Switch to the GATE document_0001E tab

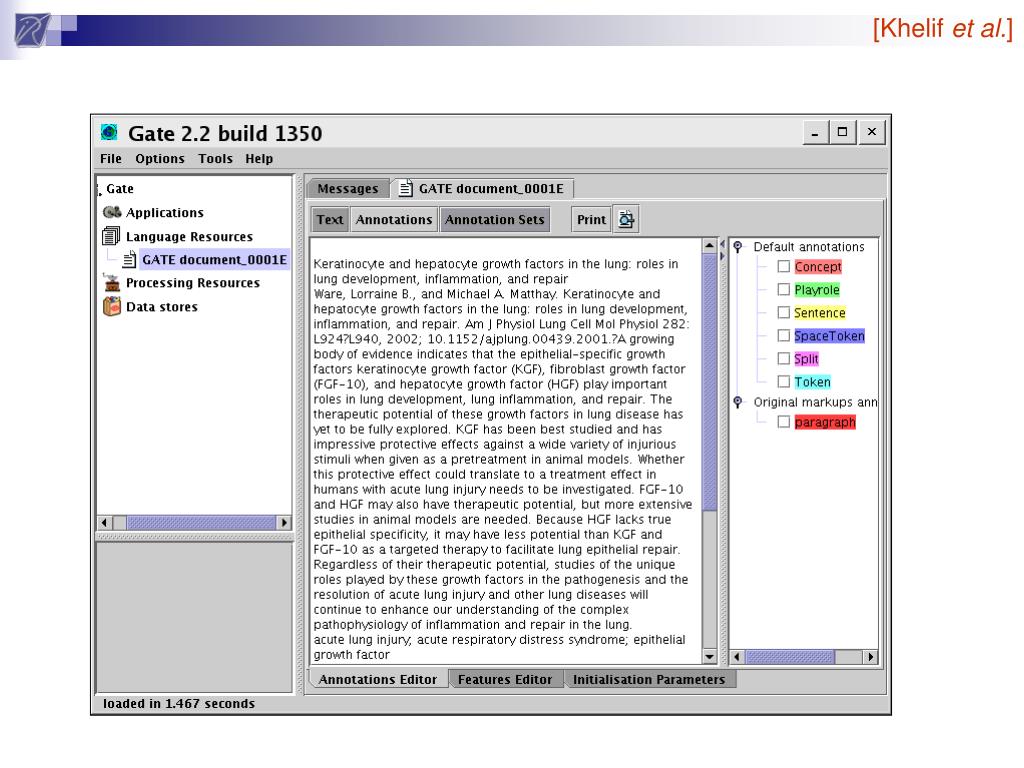click(483, 189)
